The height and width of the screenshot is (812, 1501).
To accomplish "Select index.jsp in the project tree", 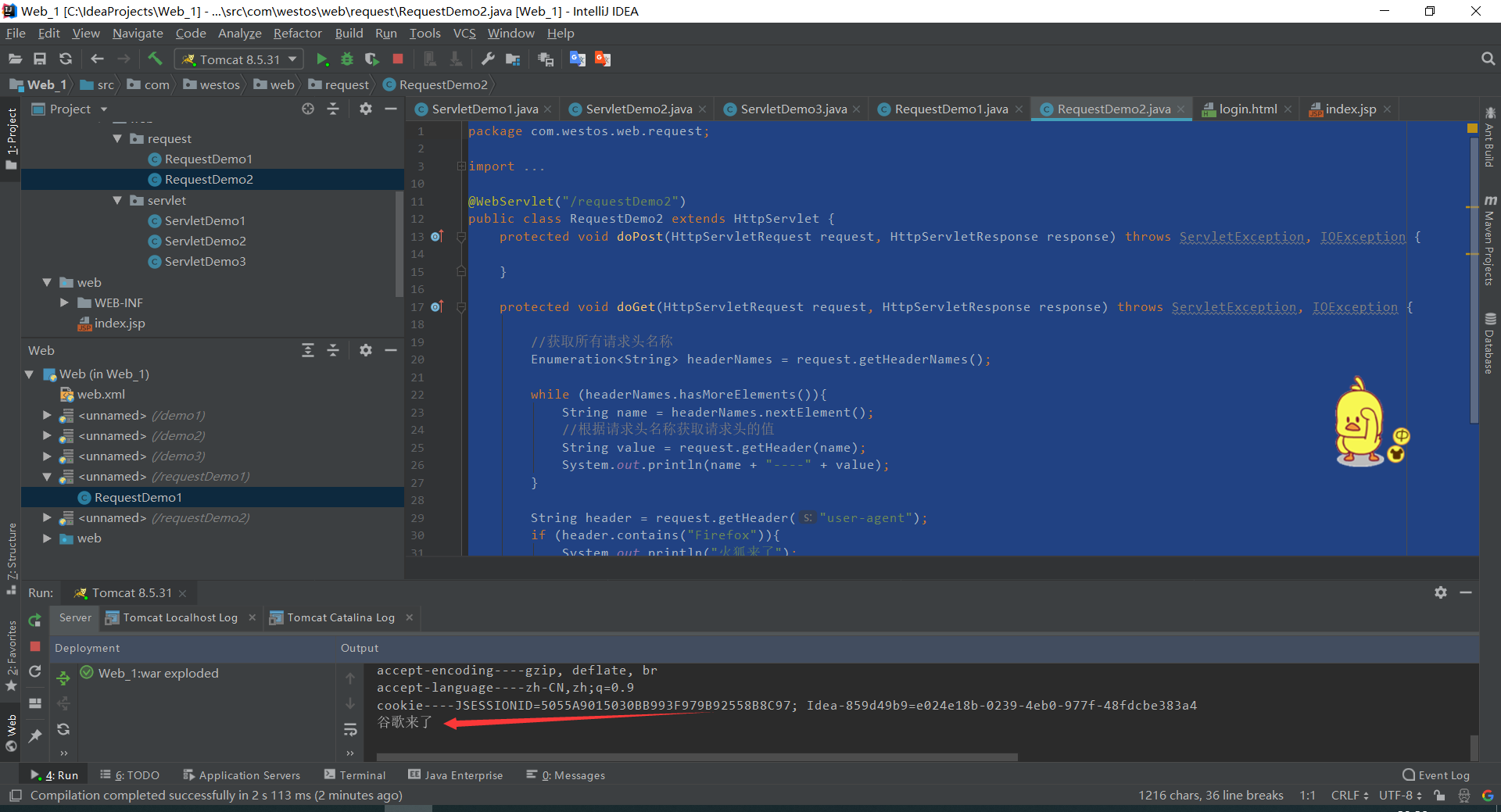I will [x=112, y=323].
